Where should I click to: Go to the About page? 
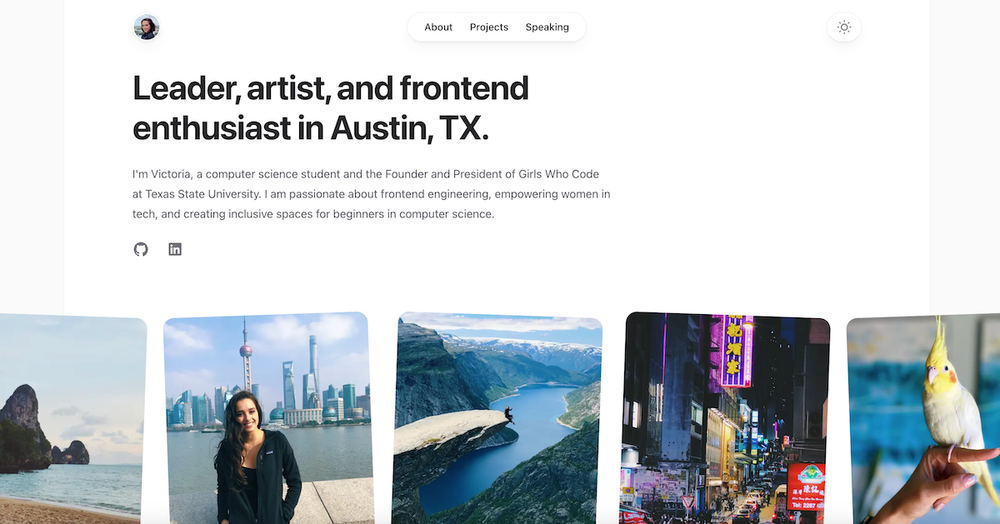click(438, 27)
